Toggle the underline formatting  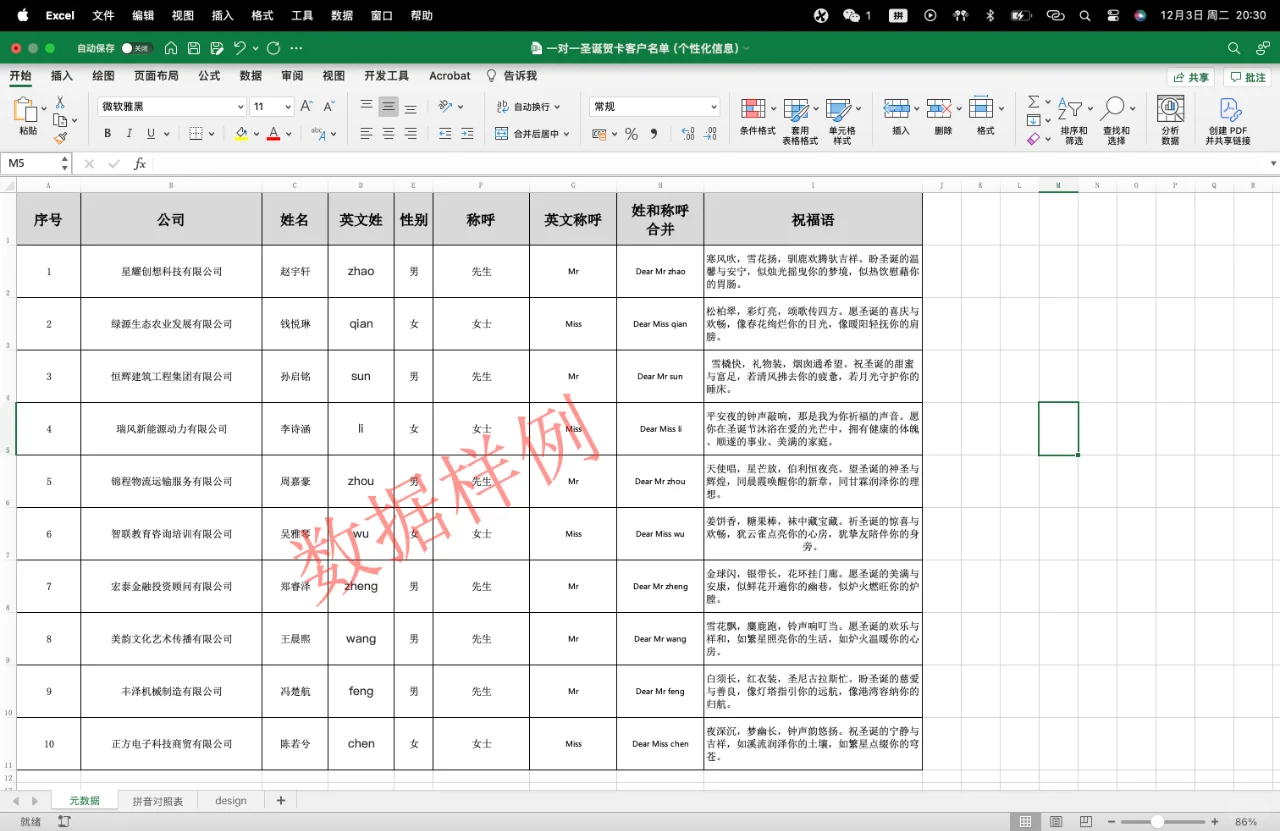(x=149, y=133)
